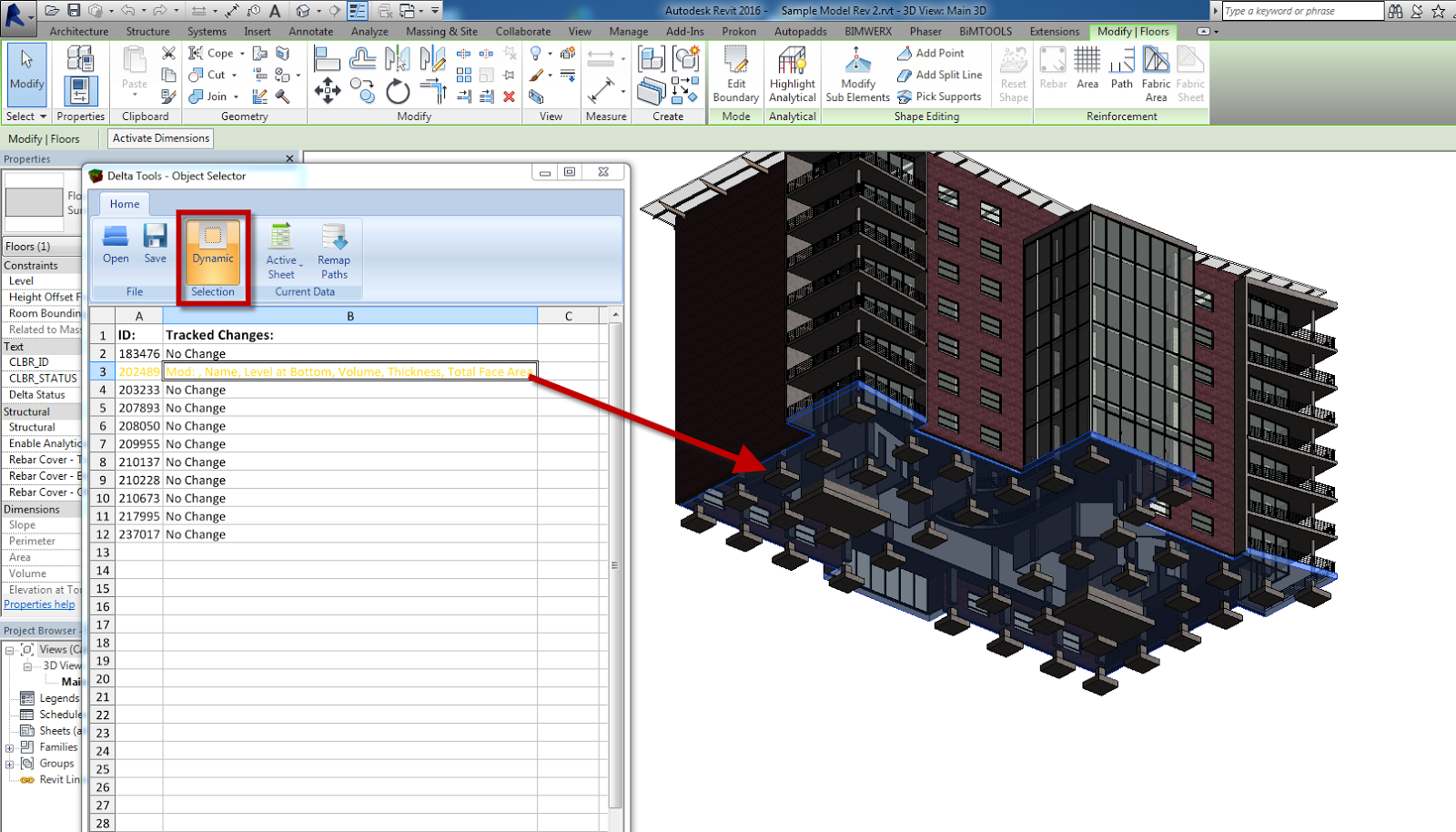Toggle the Activate Dimensions button

(x=159, y=138)
